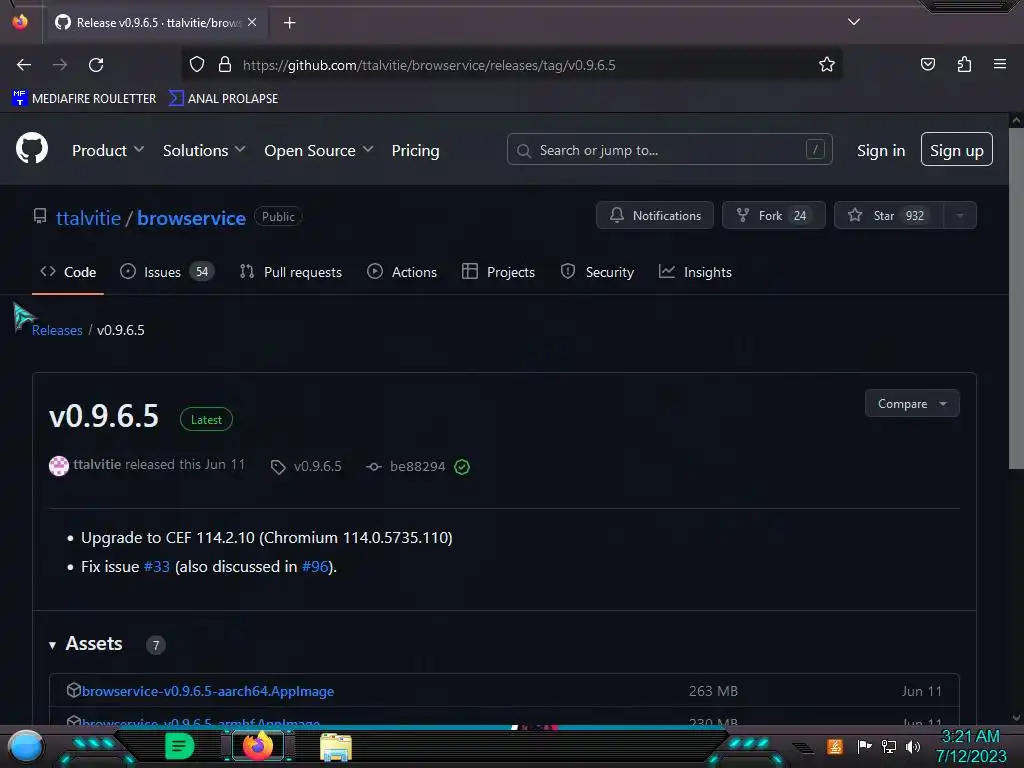Open the star lists dropdown arrow

click(960, 216)
